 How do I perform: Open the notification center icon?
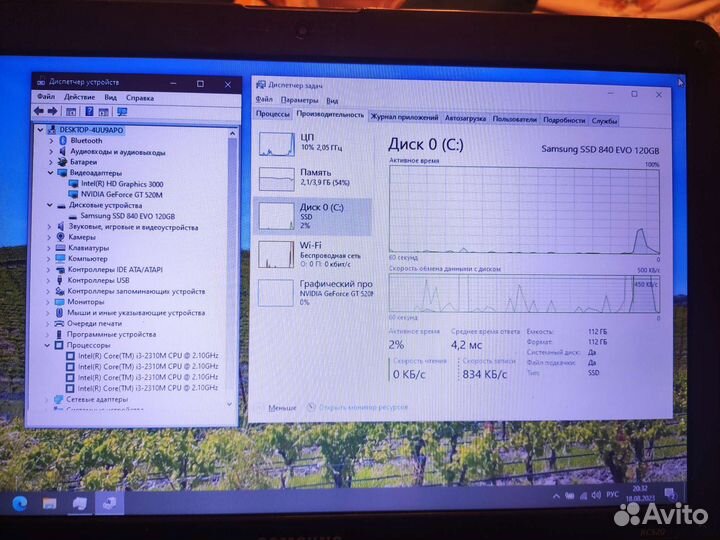coord(671,494)
